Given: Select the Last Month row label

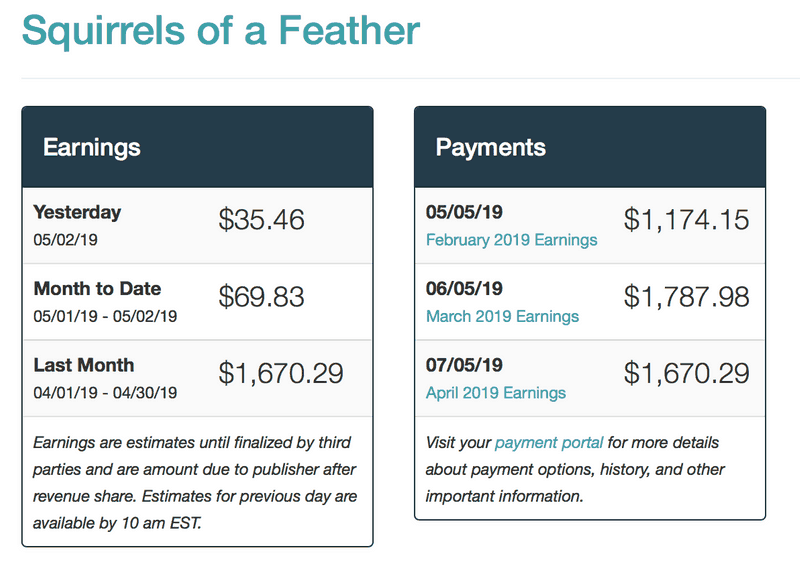Looking at the screenshot, I should coord(84,365).
